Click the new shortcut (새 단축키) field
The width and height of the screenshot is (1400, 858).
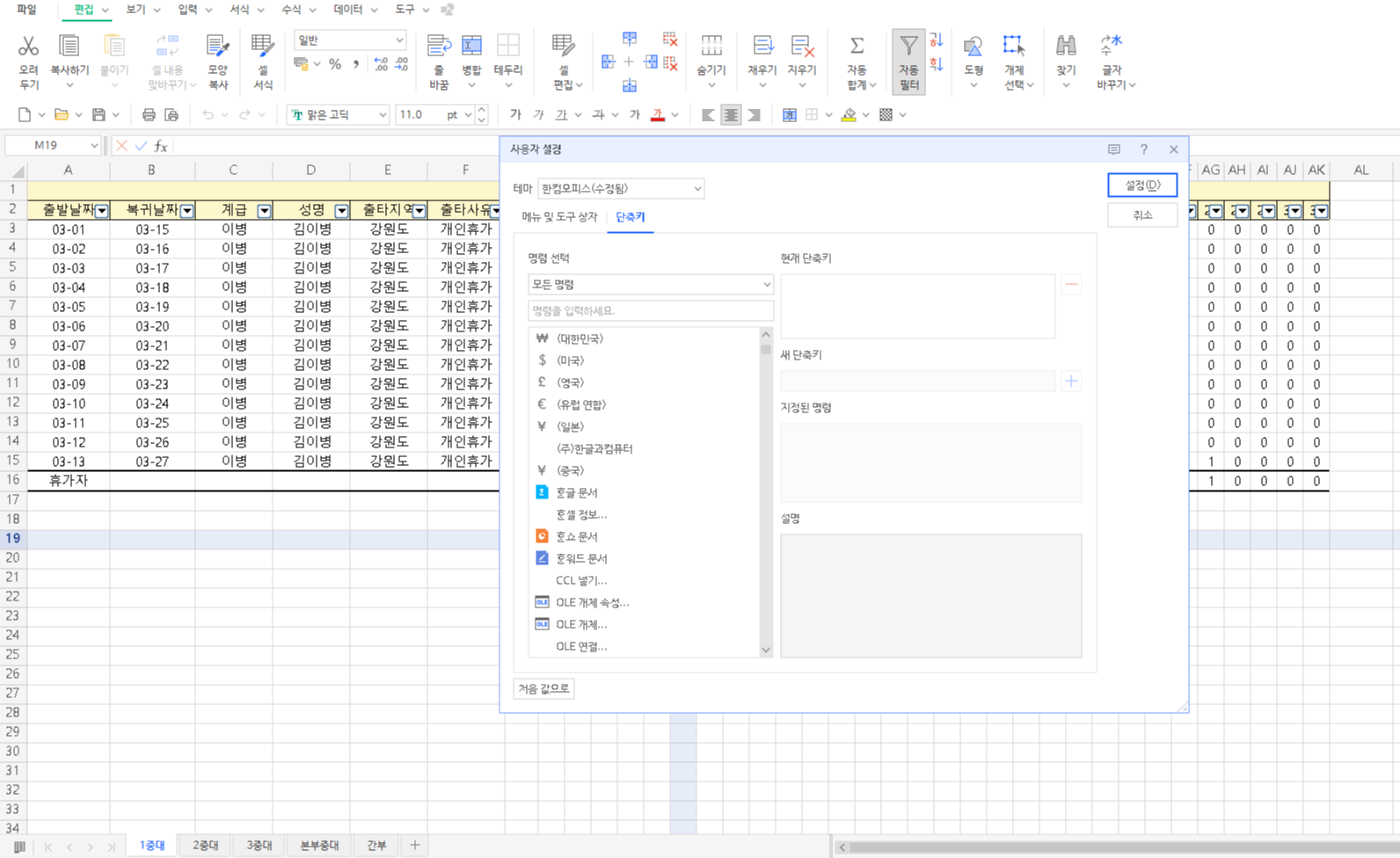coord(918,381)
